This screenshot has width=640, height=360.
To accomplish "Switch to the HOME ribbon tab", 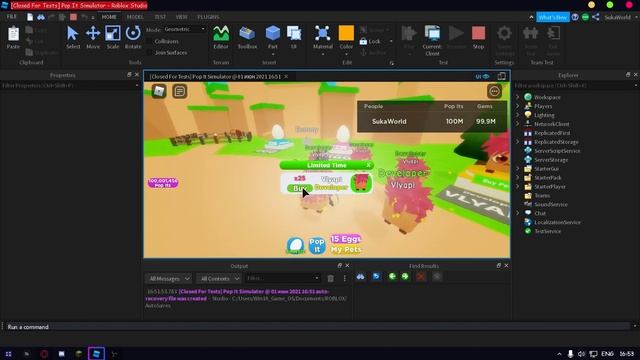I will click(x=109, y=17).
